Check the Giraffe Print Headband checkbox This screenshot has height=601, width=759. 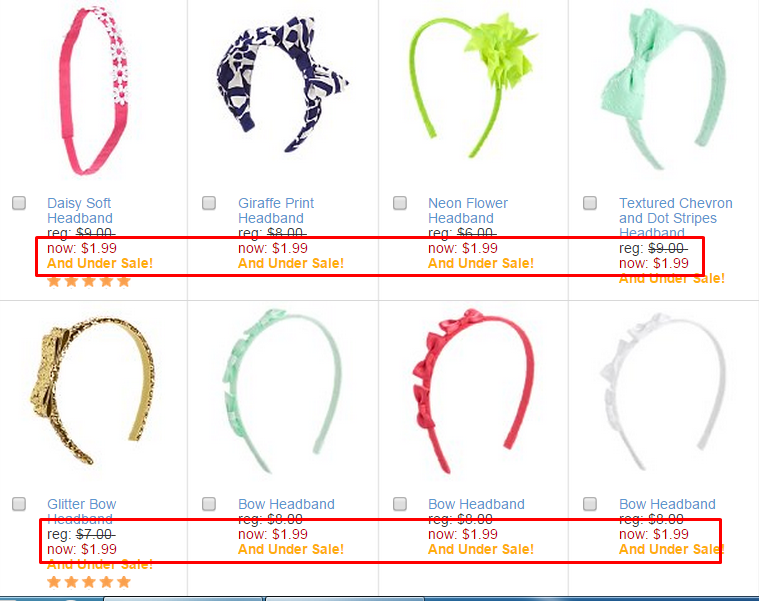209,203
